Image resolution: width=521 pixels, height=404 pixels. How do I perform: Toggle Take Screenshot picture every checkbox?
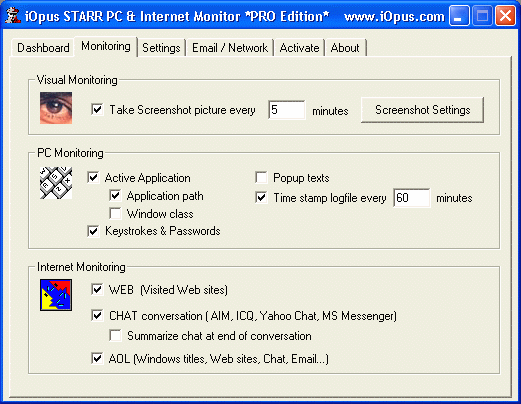pyautogui.click(x=97, y=109)
